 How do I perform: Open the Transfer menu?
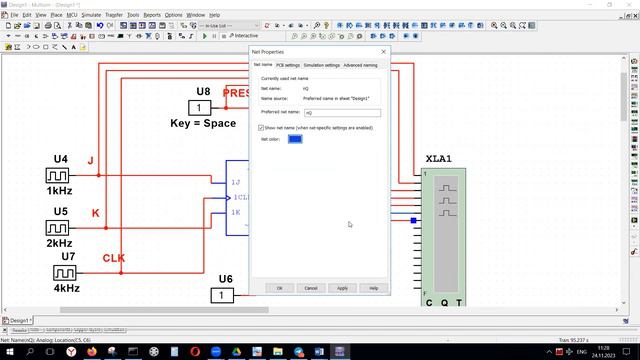coord(114,15)
